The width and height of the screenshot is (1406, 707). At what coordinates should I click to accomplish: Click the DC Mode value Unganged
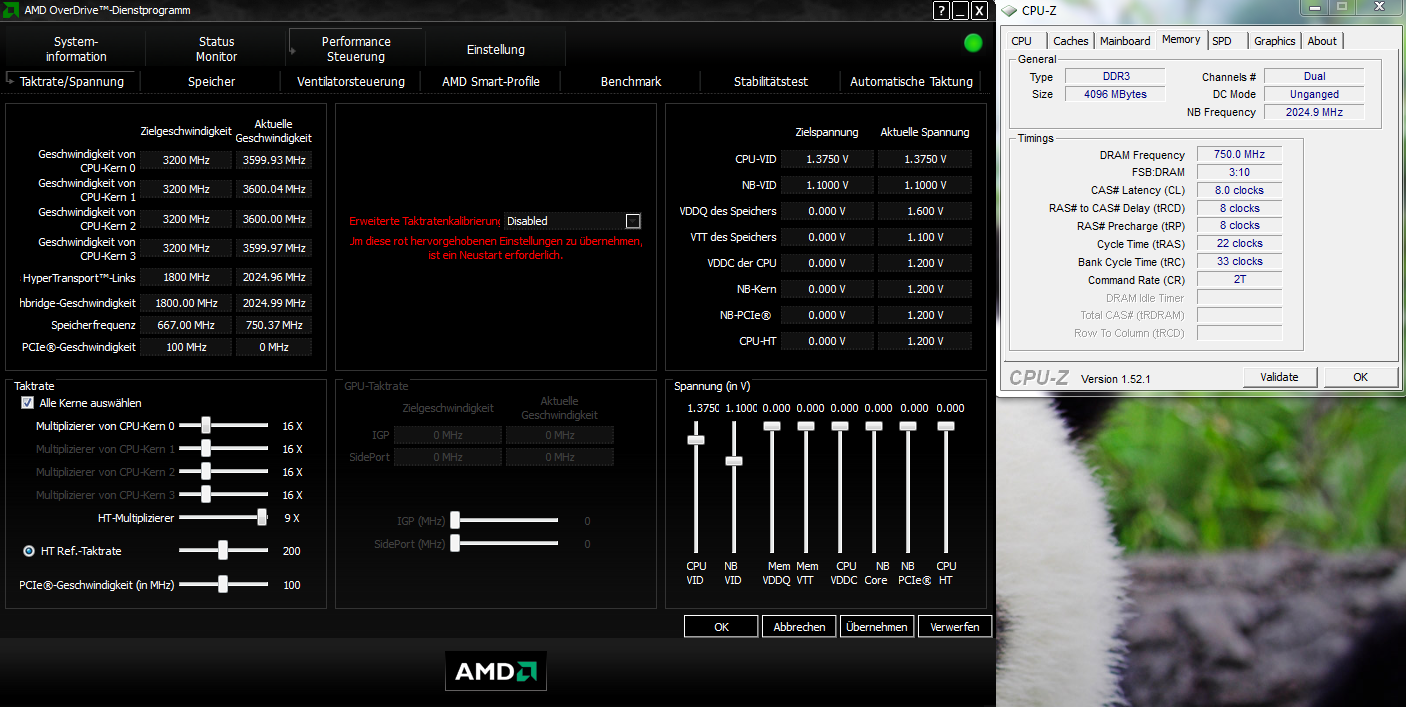1314,94
